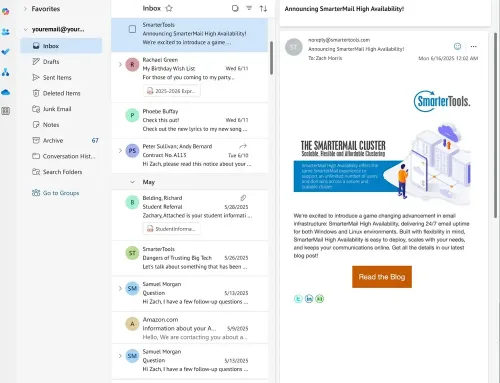Click the SmarterMail Cluster banner image

tap(382, 165)
